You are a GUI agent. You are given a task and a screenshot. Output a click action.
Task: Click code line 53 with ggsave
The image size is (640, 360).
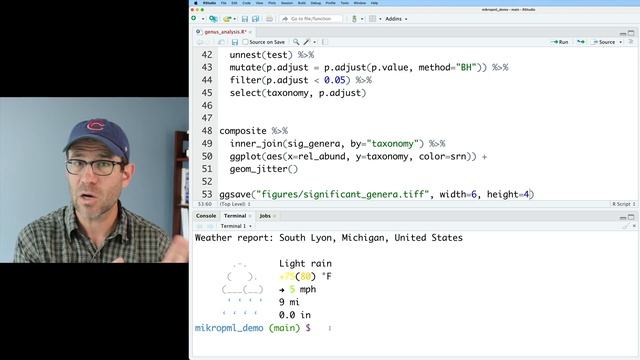(377, 194)
